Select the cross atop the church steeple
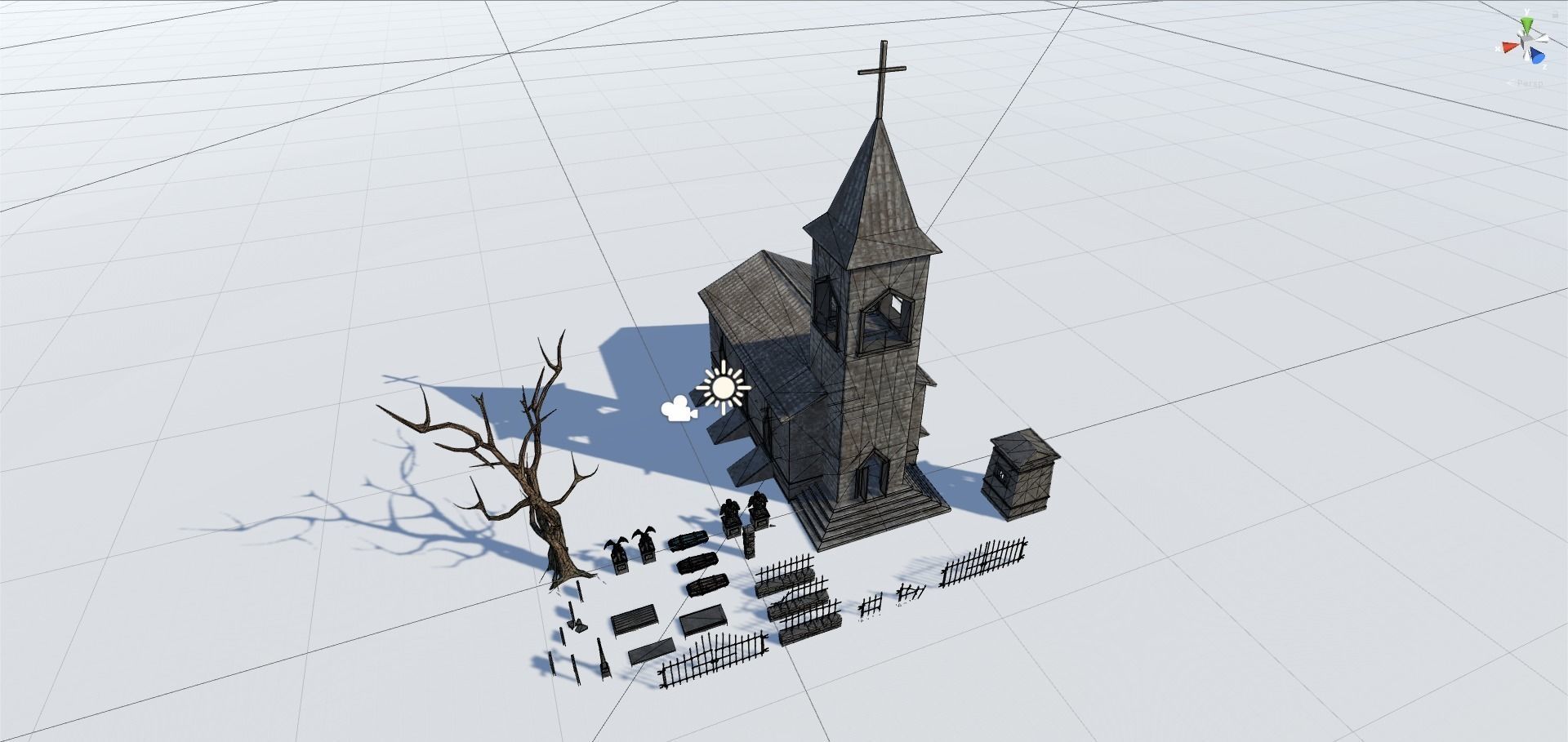Viewport: 1568px width, 742px height. click(x=881, y=78)
